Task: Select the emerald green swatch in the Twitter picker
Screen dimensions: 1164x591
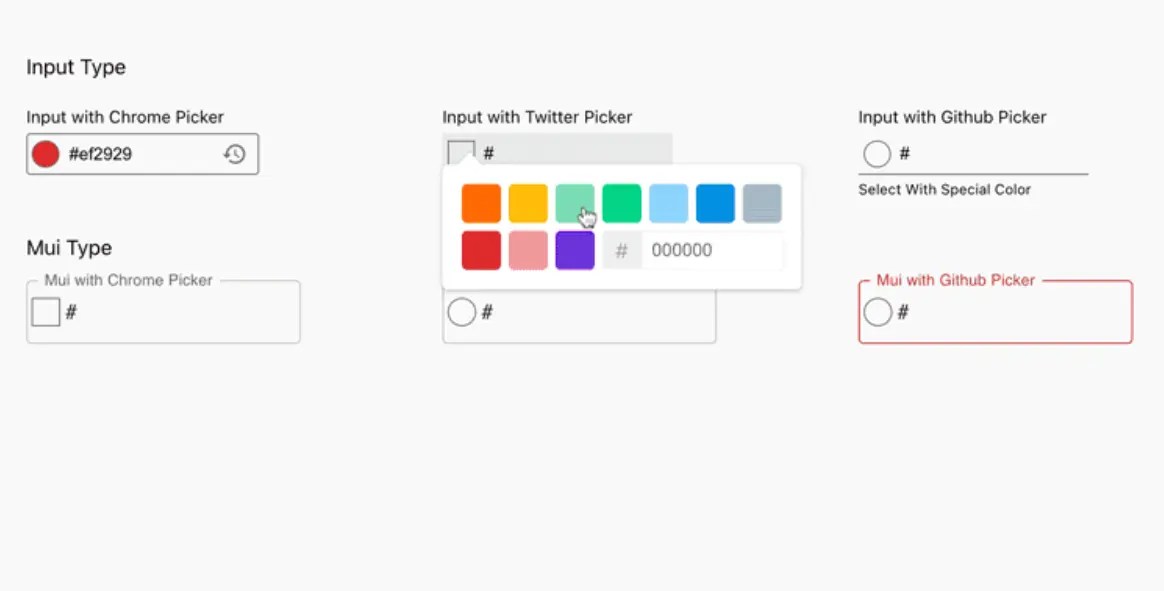Action: tap(621, 202)
